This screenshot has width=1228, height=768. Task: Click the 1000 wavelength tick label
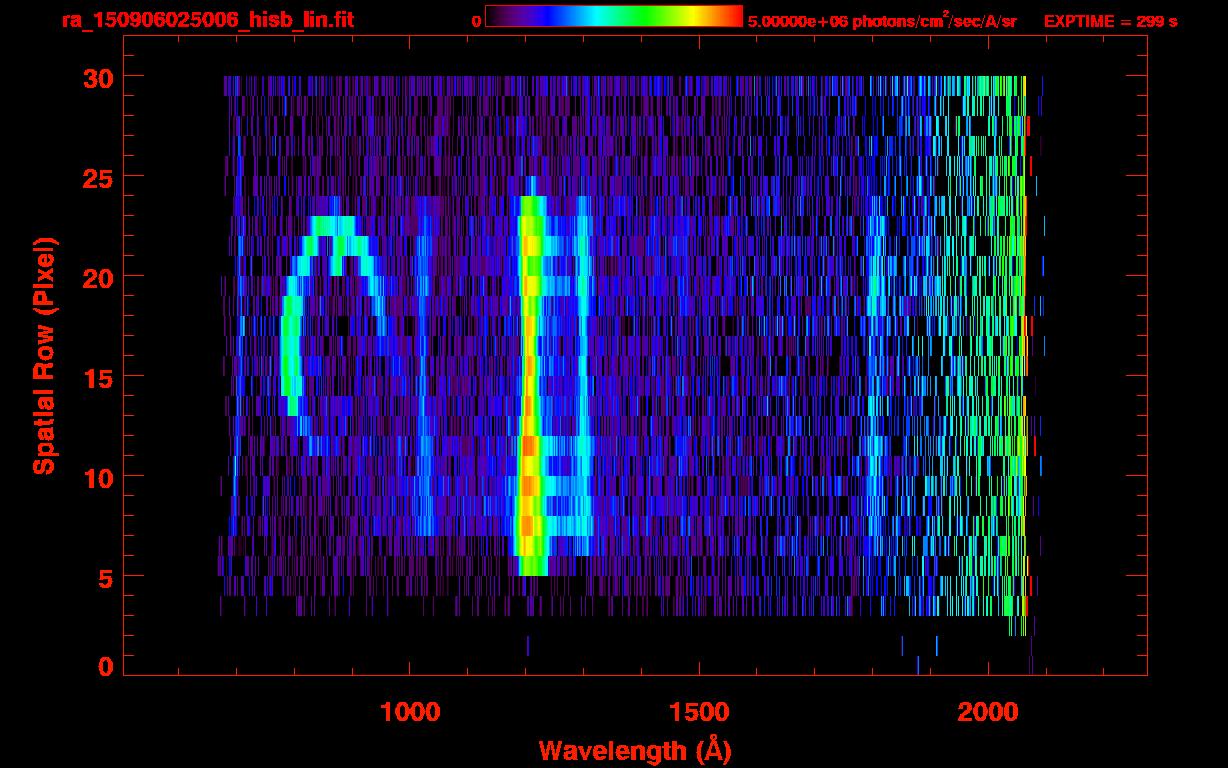[410, 712]
